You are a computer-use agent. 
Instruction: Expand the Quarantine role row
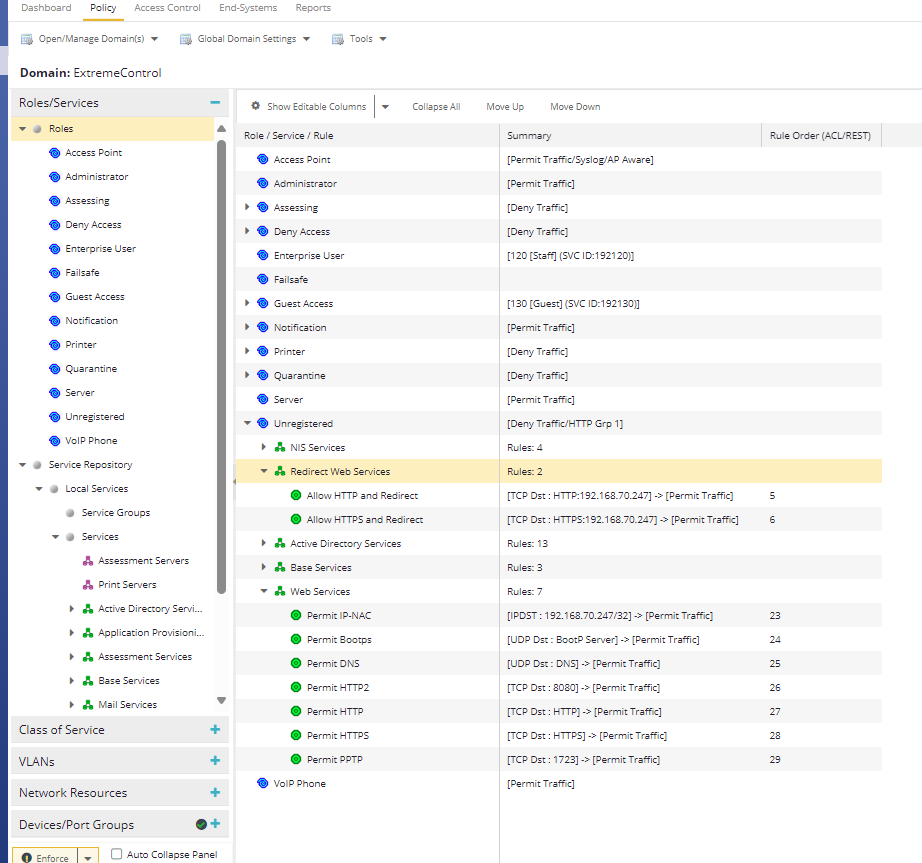248,376
